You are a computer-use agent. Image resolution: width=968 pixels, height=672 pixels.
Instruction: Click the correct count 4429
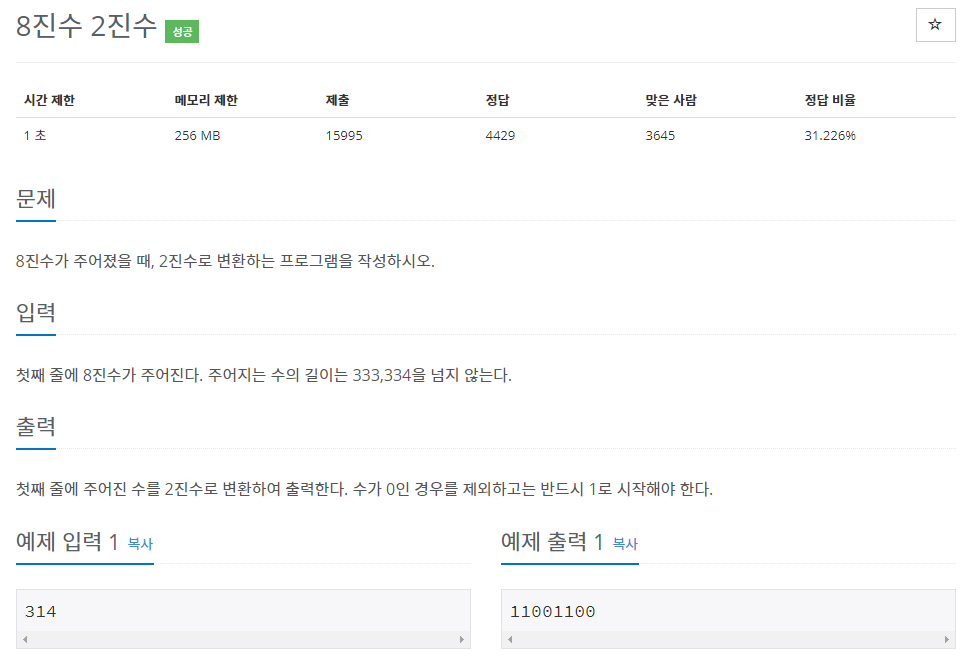pyautogui.click(x=500, y=135)
